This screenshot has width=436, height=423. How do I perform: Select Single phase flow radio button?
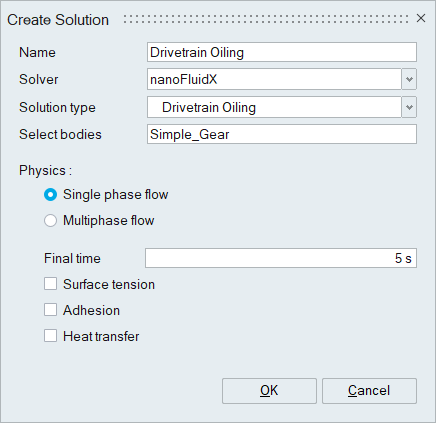[50, 195]
